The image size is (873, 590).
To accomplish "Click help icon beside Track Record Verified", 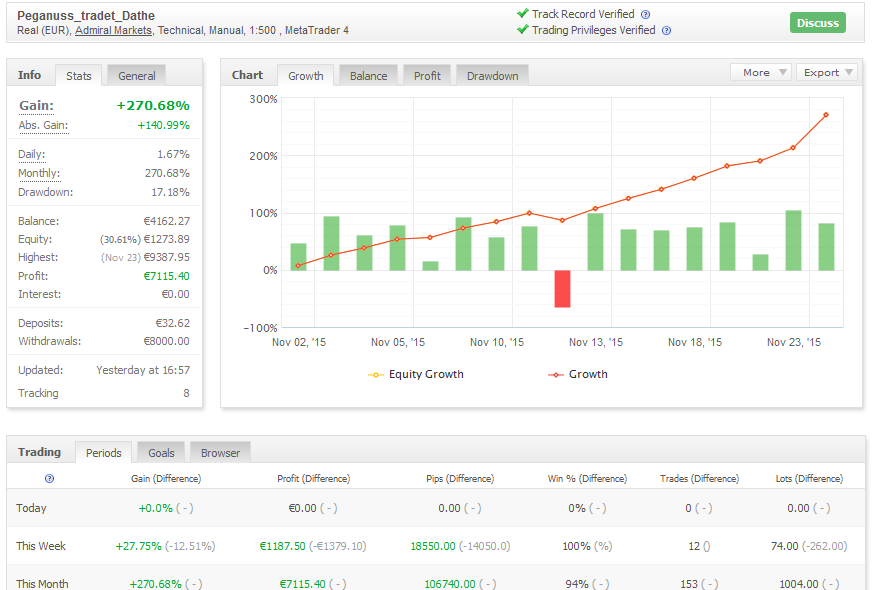I will coord(645,15).
